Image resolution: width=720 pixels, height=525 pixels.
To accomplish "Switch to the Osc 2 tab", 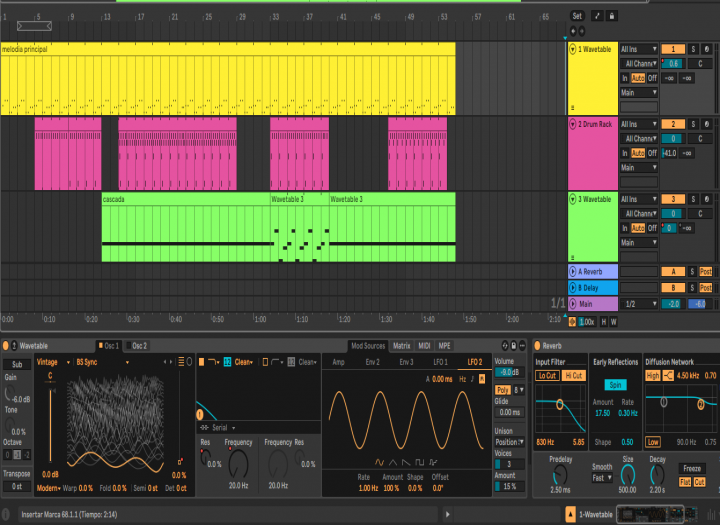I will 140,346.
